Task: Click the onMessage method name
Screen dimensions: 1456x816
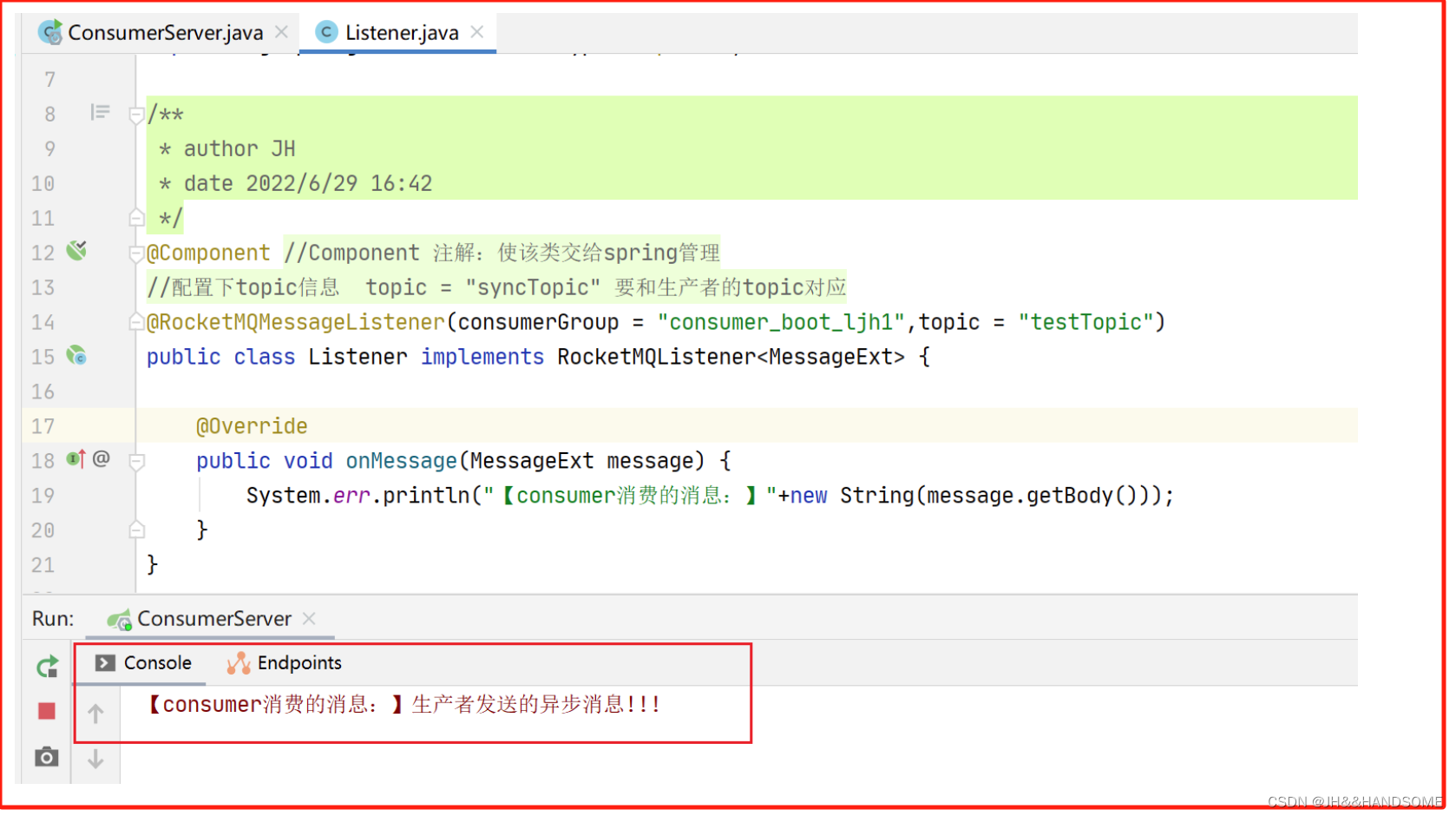Action: click(401, 462)
